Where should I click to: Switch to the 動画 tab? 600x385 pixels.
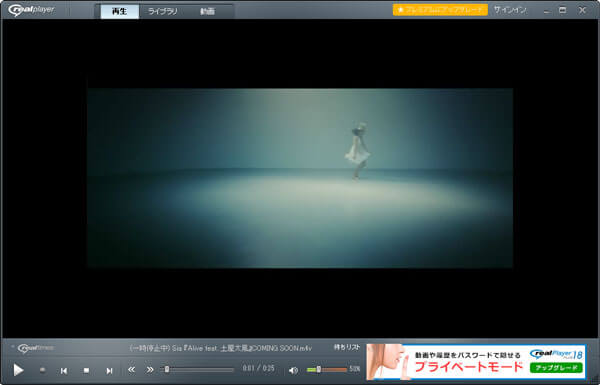pyautogui.click(x=207, y=11)
